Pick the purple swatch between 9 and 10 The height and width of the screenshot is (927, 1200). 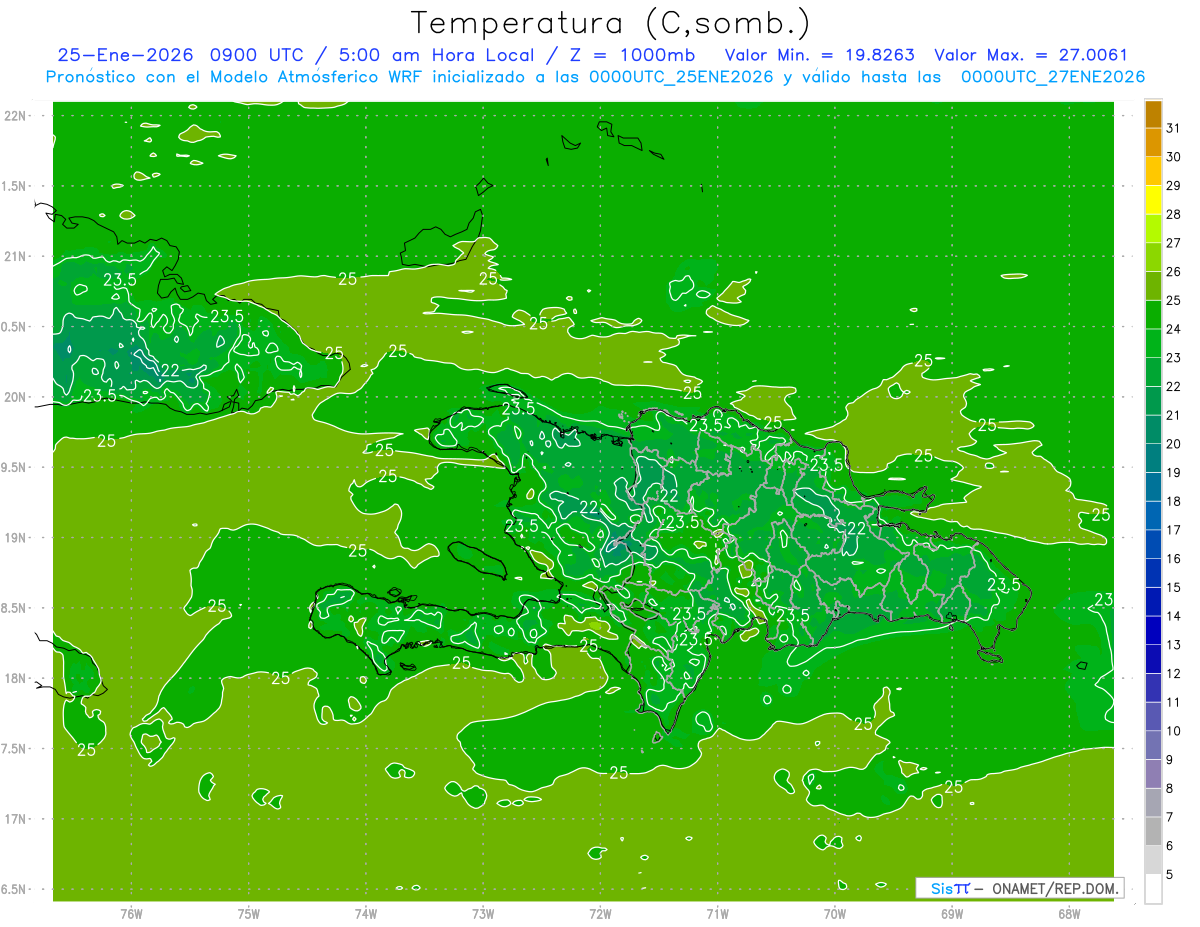(1153, 746)
